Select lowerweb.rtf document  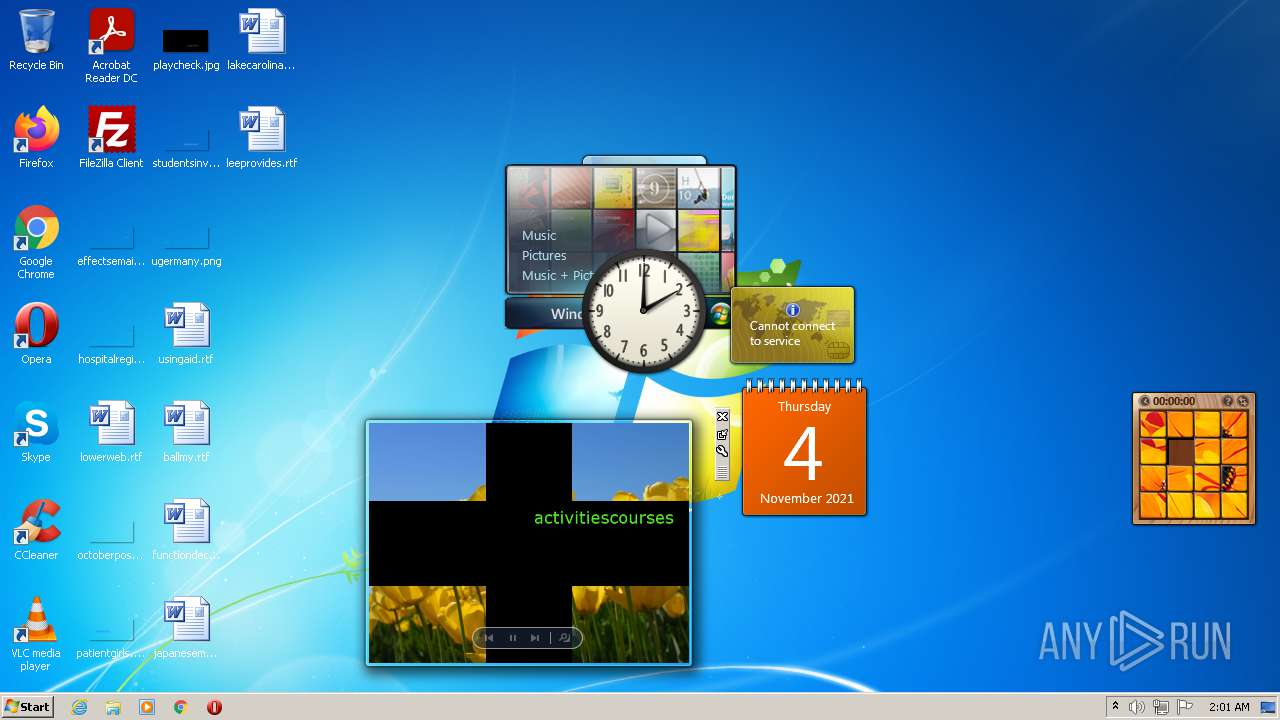(x=111, y=432)
